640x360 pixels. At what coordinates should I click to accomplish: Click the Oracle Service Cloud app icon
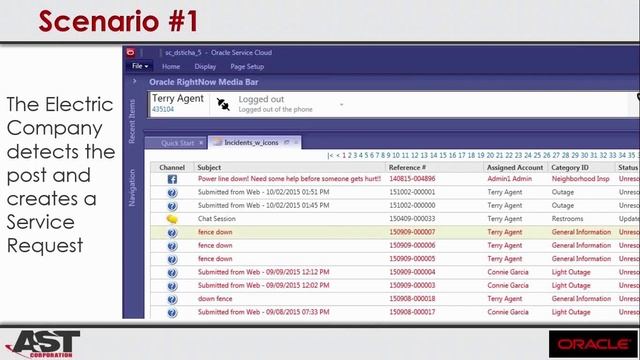click(131, 52)
